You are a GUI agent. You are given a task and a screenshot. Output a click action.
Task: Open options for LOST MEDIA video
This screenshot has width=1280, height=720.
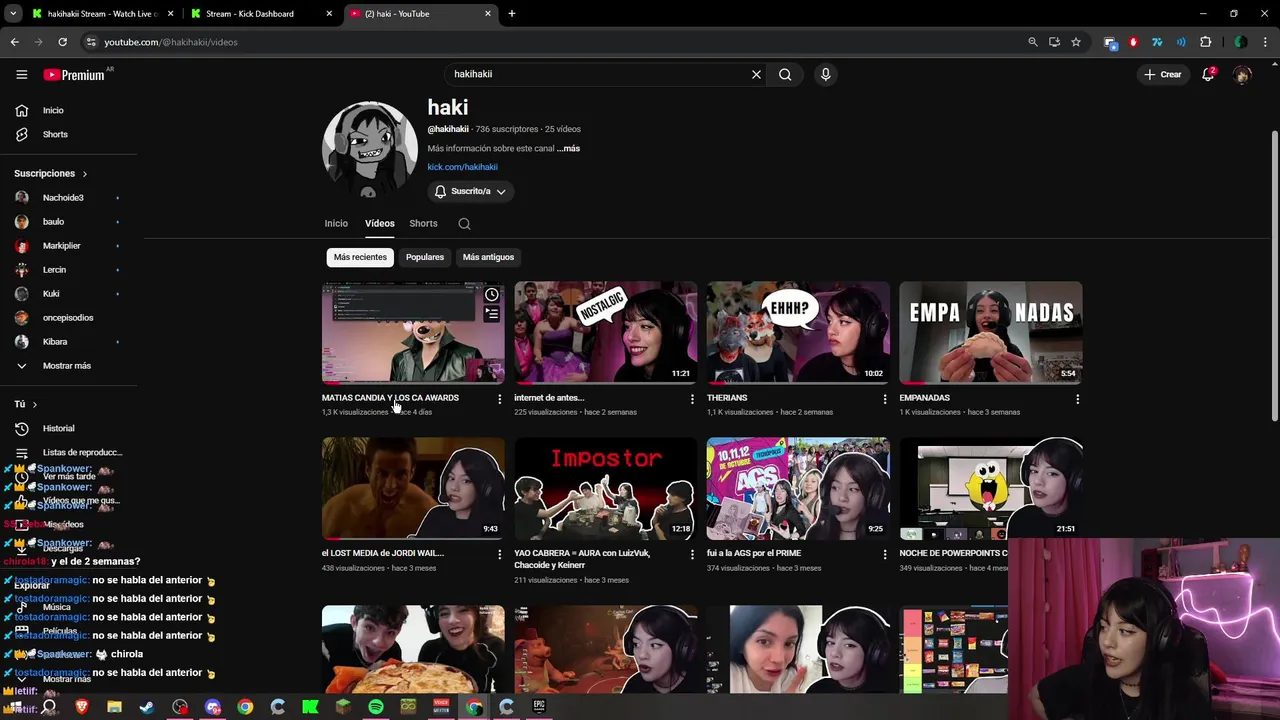tap(499, 554)
